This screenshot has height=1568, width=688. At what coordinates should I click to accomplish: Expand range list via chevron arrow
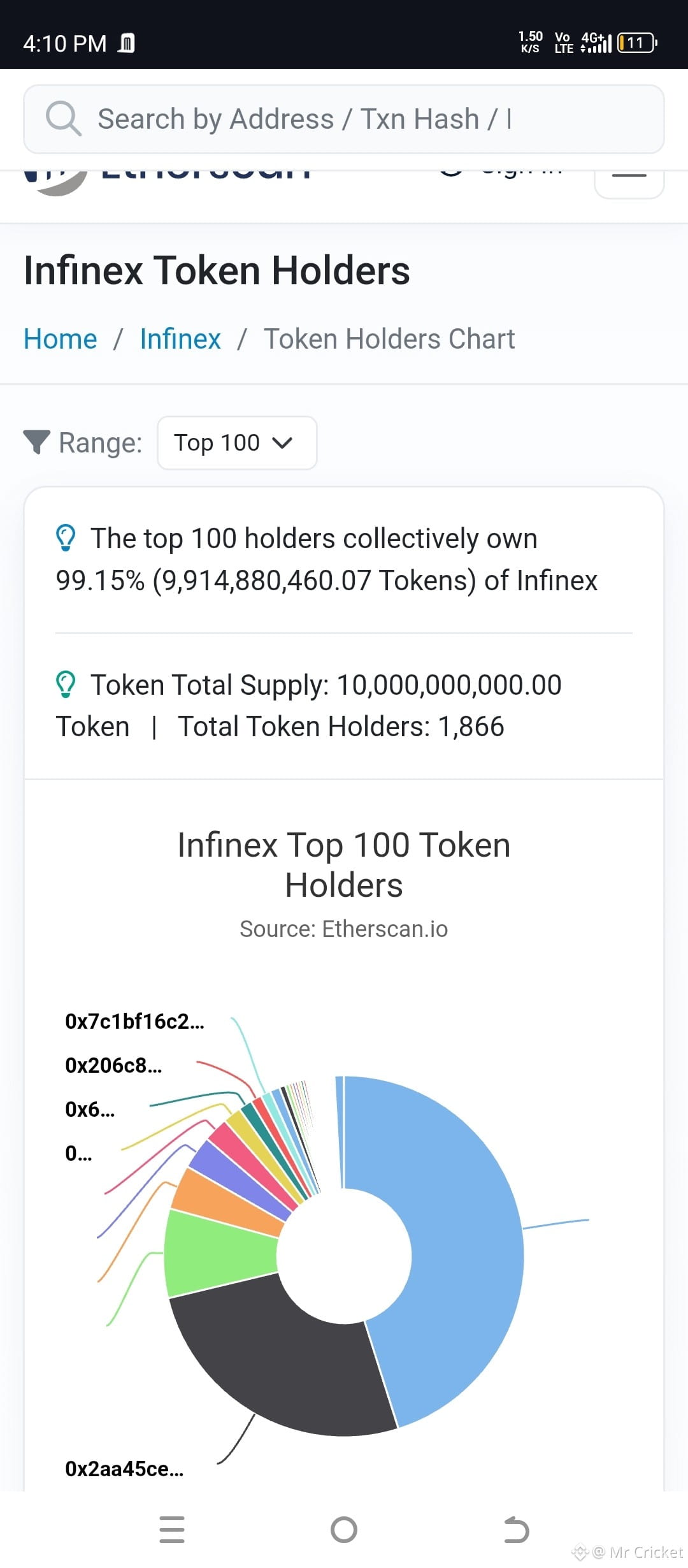282,442
